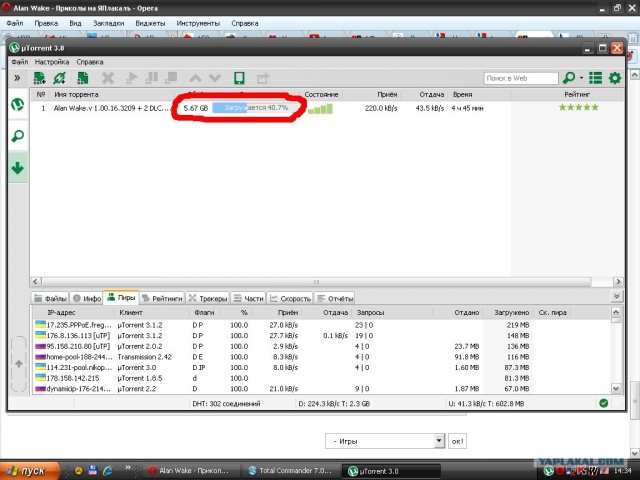Click the Start torrent play icon
Viewport: 640px width, 480px height.
131,78
